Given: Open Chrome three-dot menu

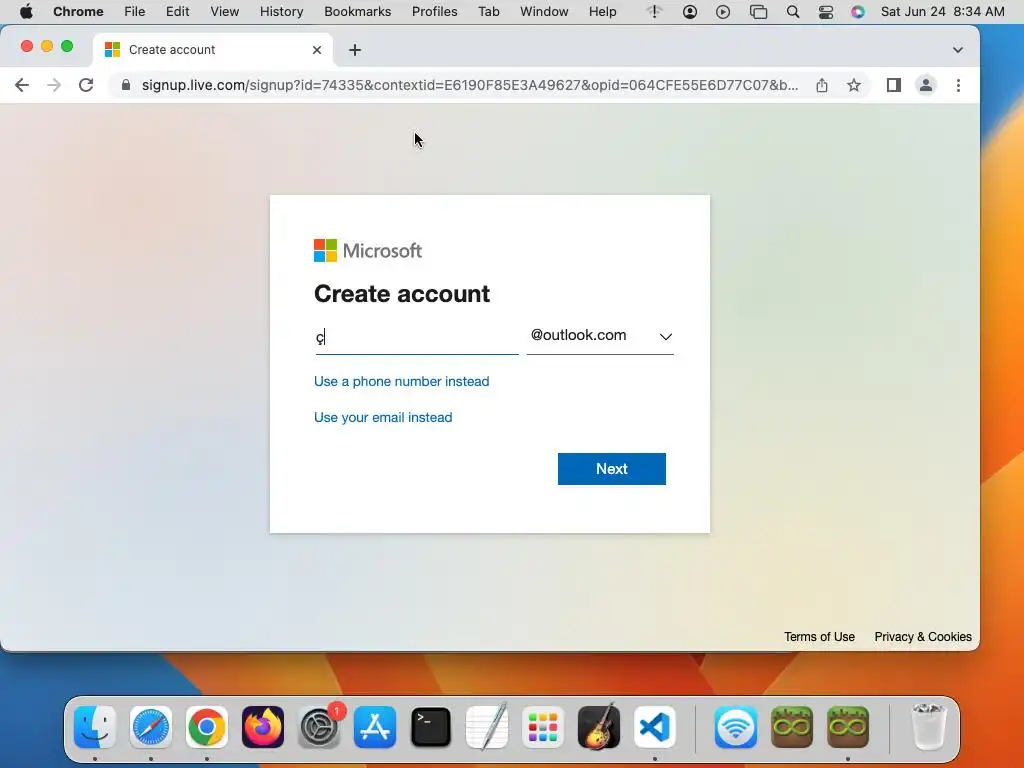Looking at the screenshot, I should [x=958, y=85].
